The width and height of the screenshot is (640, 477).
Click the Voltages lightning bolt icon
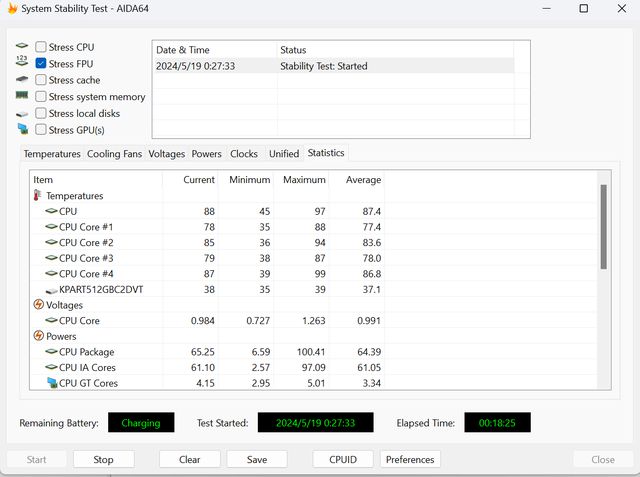click(38, 305)
